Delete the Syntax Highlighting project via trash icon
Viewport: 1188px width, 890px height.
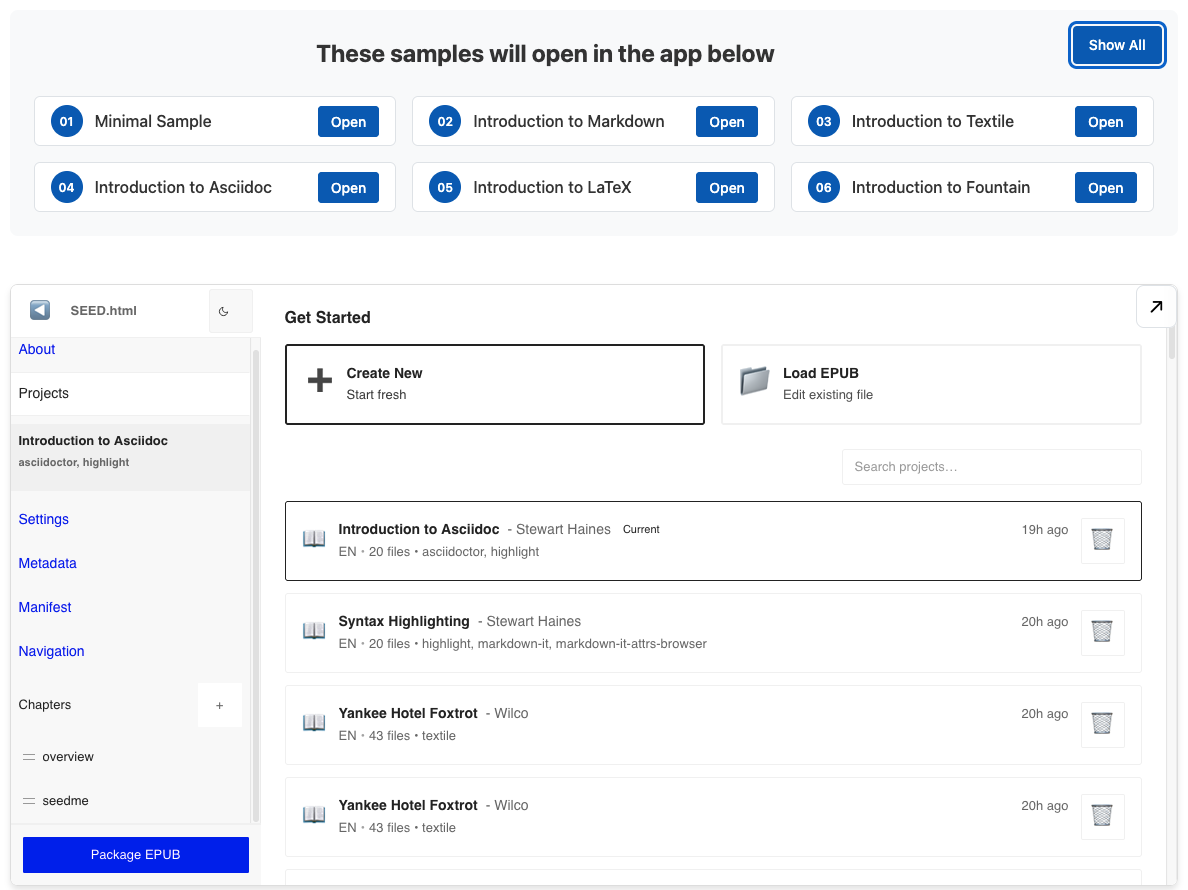coord(1102,632)
